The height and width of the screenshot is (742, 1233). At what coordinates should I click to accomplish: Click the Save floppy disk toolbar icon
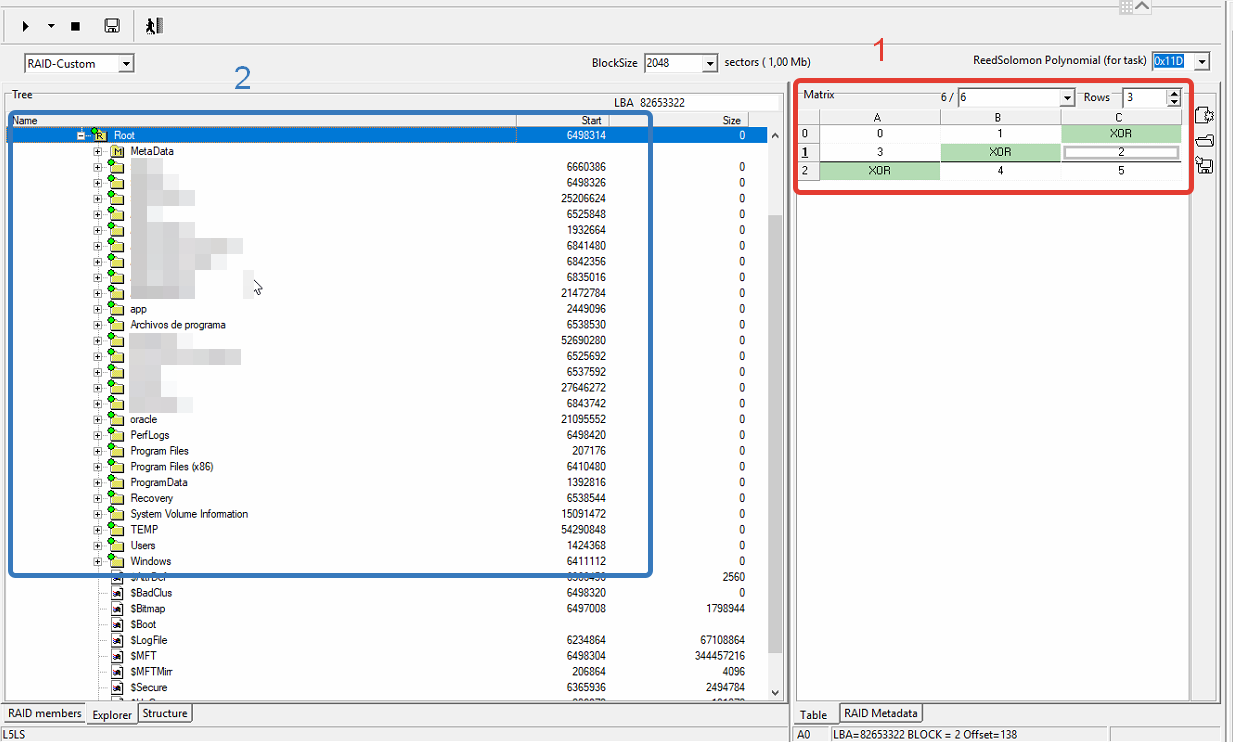click(x=112, y=26)
